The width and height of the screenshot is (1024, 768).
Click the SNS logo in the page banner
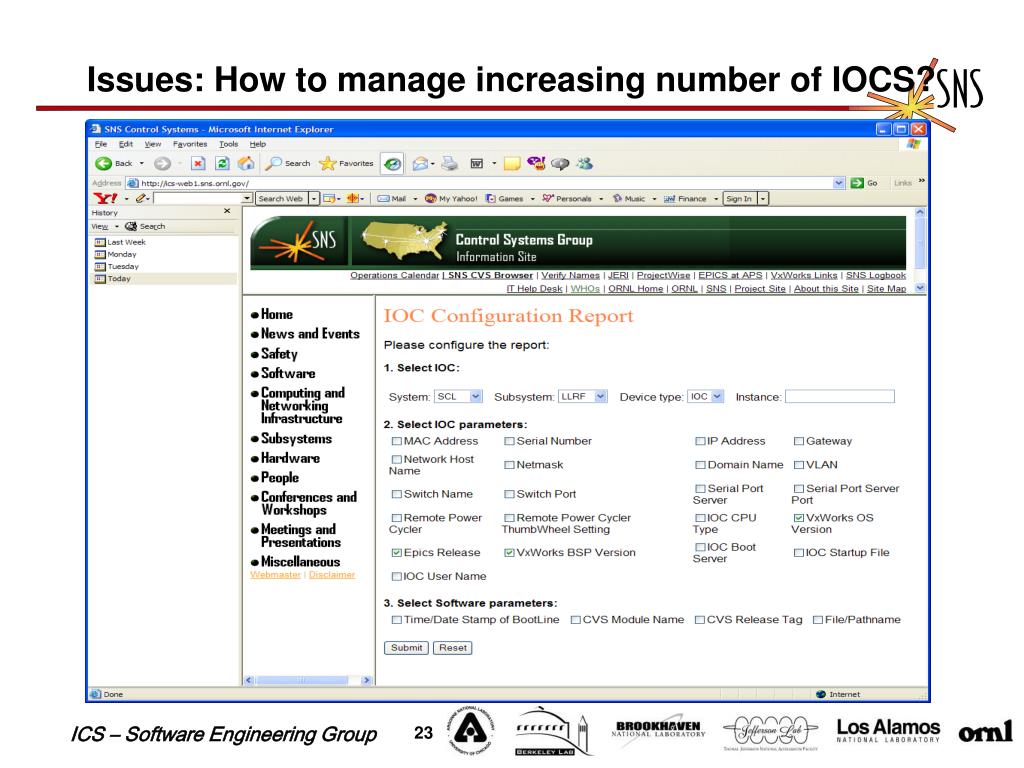click(x=298, y=242)
